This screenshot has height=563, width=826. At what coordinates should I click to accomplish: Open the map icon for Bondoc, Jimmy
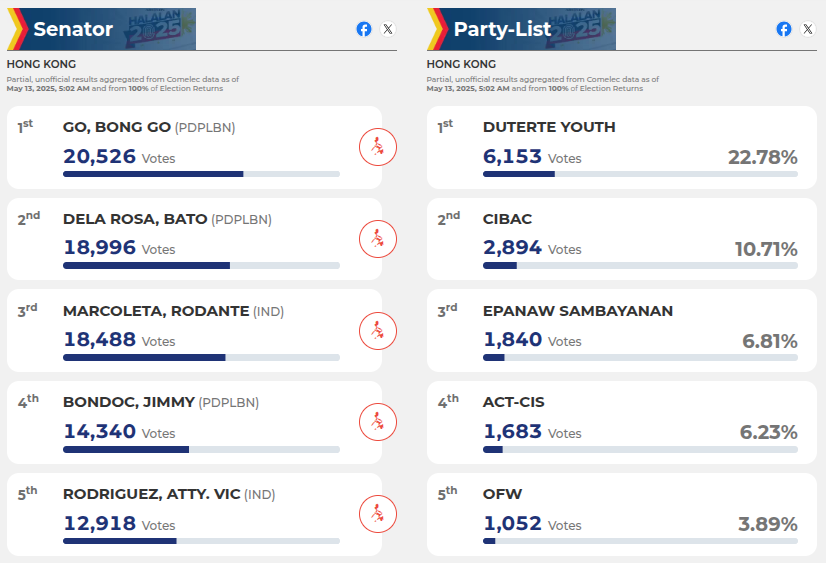coord(378,422)
